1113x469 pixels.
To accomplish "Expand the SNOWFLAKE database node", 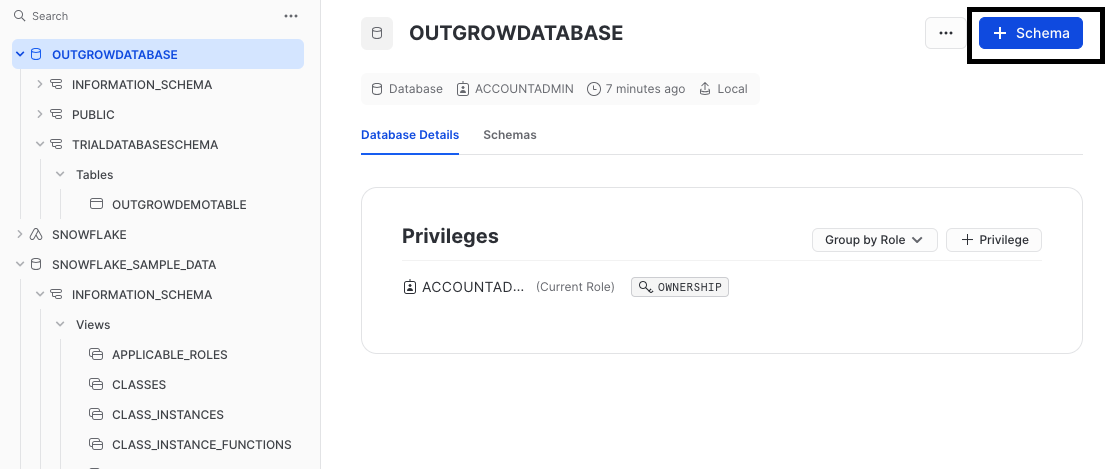I will click(x=20, y=234).
